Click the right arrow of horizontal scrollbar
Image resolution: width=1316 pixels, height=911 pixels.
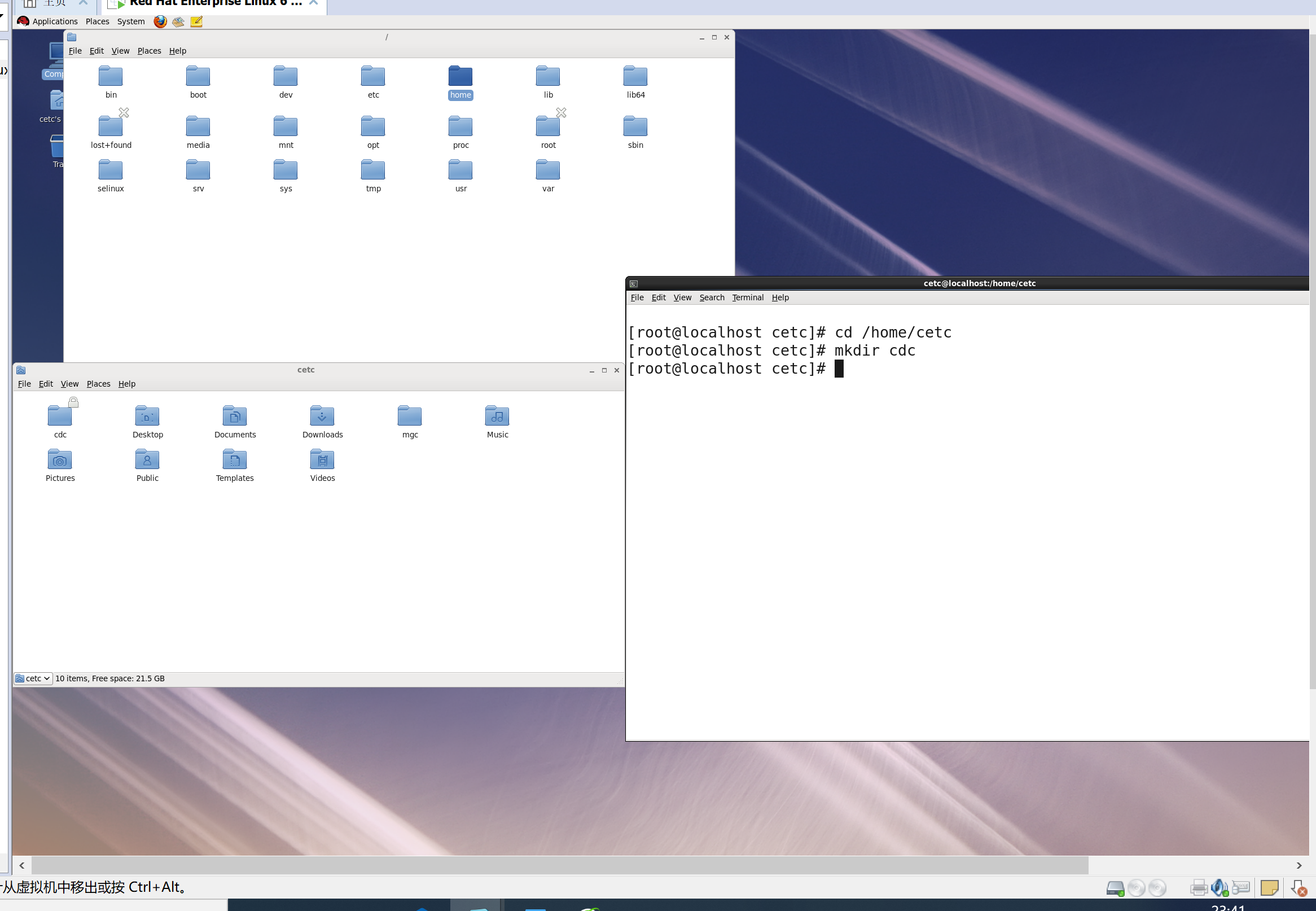tap(1299, 865)
